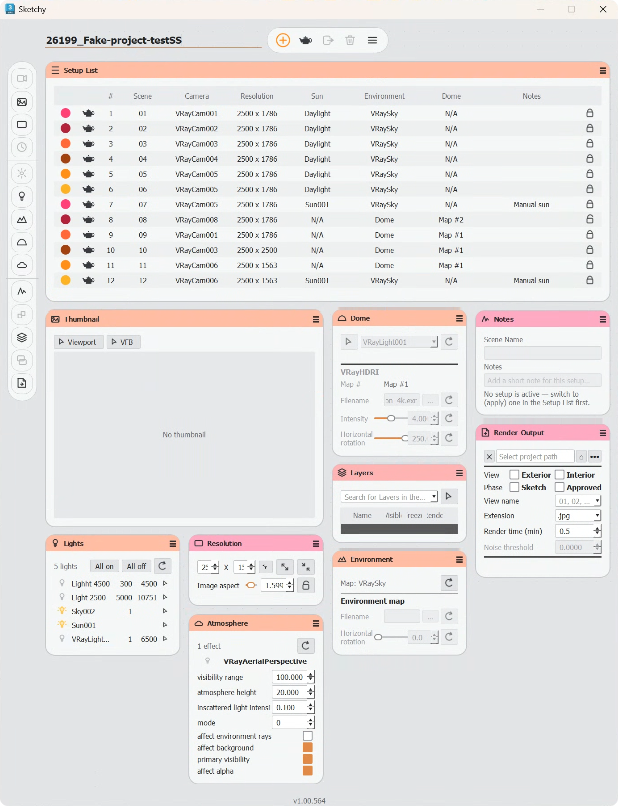Open the Setup List panel menu
Screen dimensions: 618x806
click(603, 71)
